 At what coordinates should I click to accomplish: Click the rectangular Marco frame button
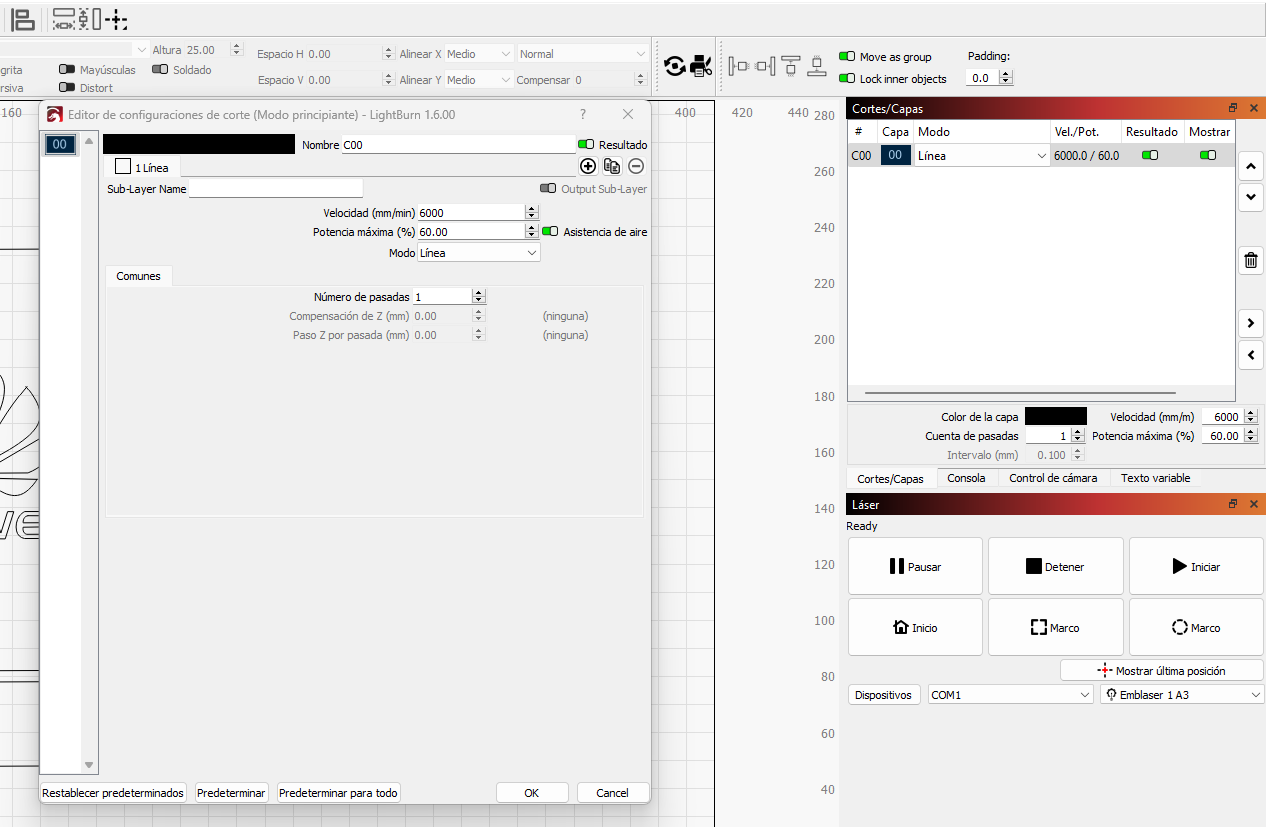(1055, 627)
